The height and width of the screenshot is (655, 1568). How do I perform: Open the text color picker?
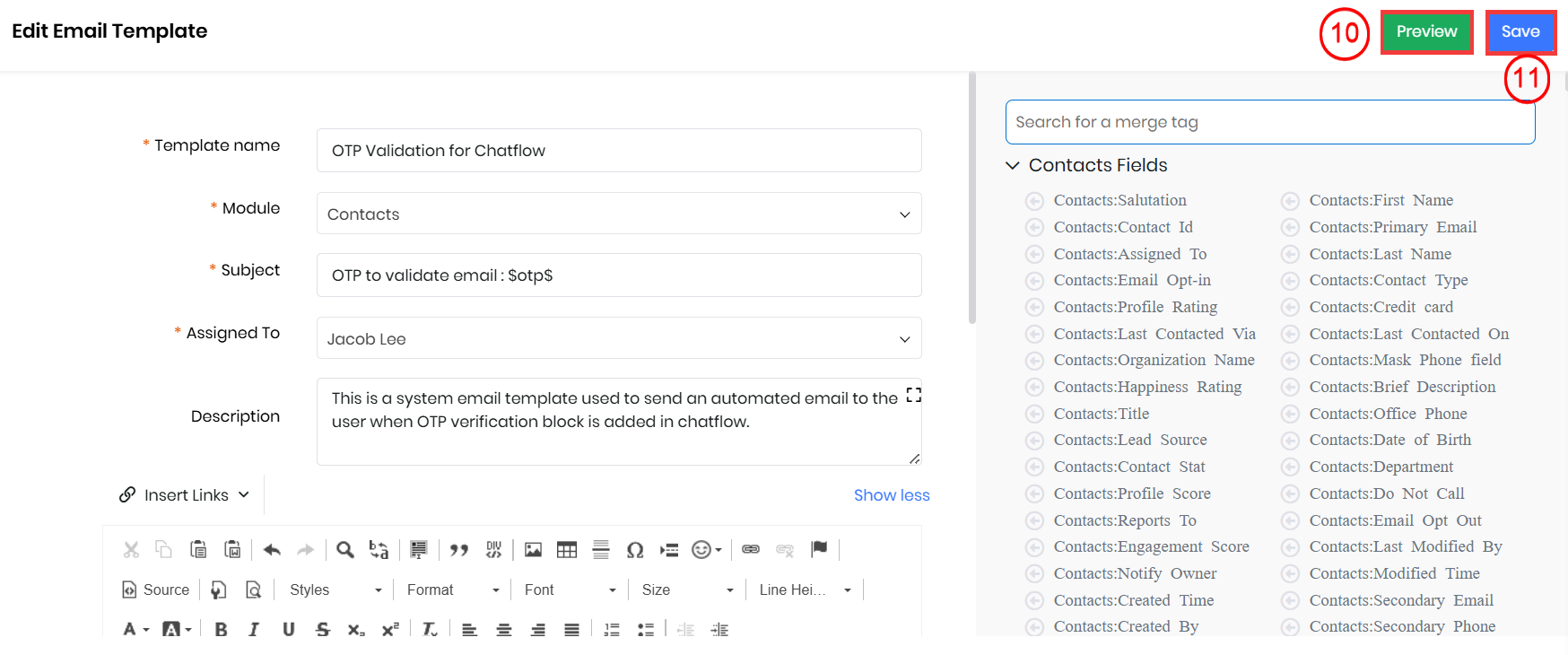[135, 630]
